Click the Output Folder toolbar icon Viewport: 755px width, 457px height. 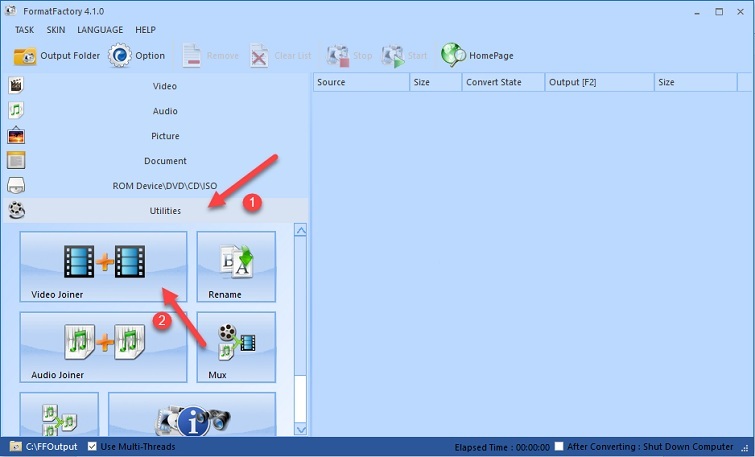25,56
